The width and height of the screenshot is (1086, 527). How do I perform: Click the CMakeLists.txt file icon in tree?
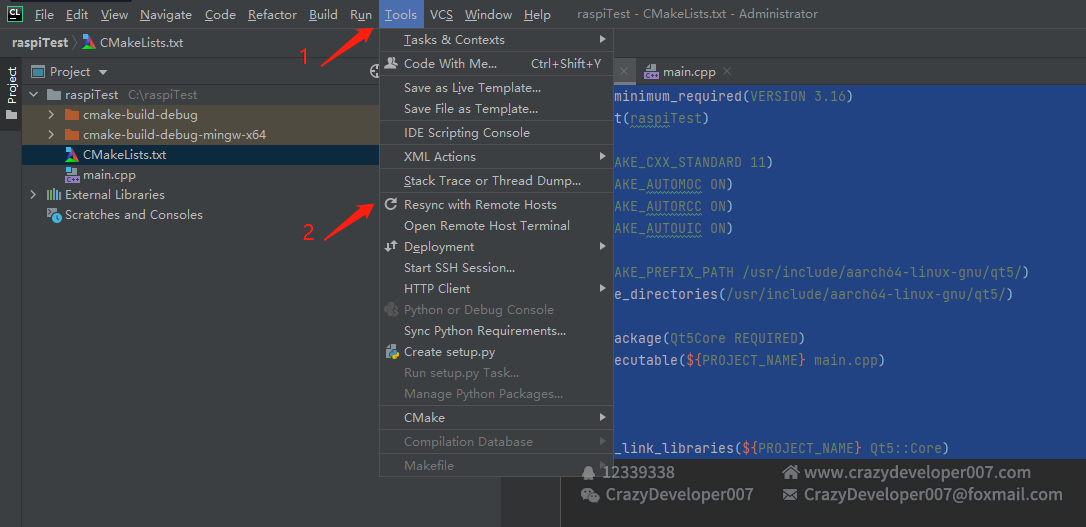[72, 154]
